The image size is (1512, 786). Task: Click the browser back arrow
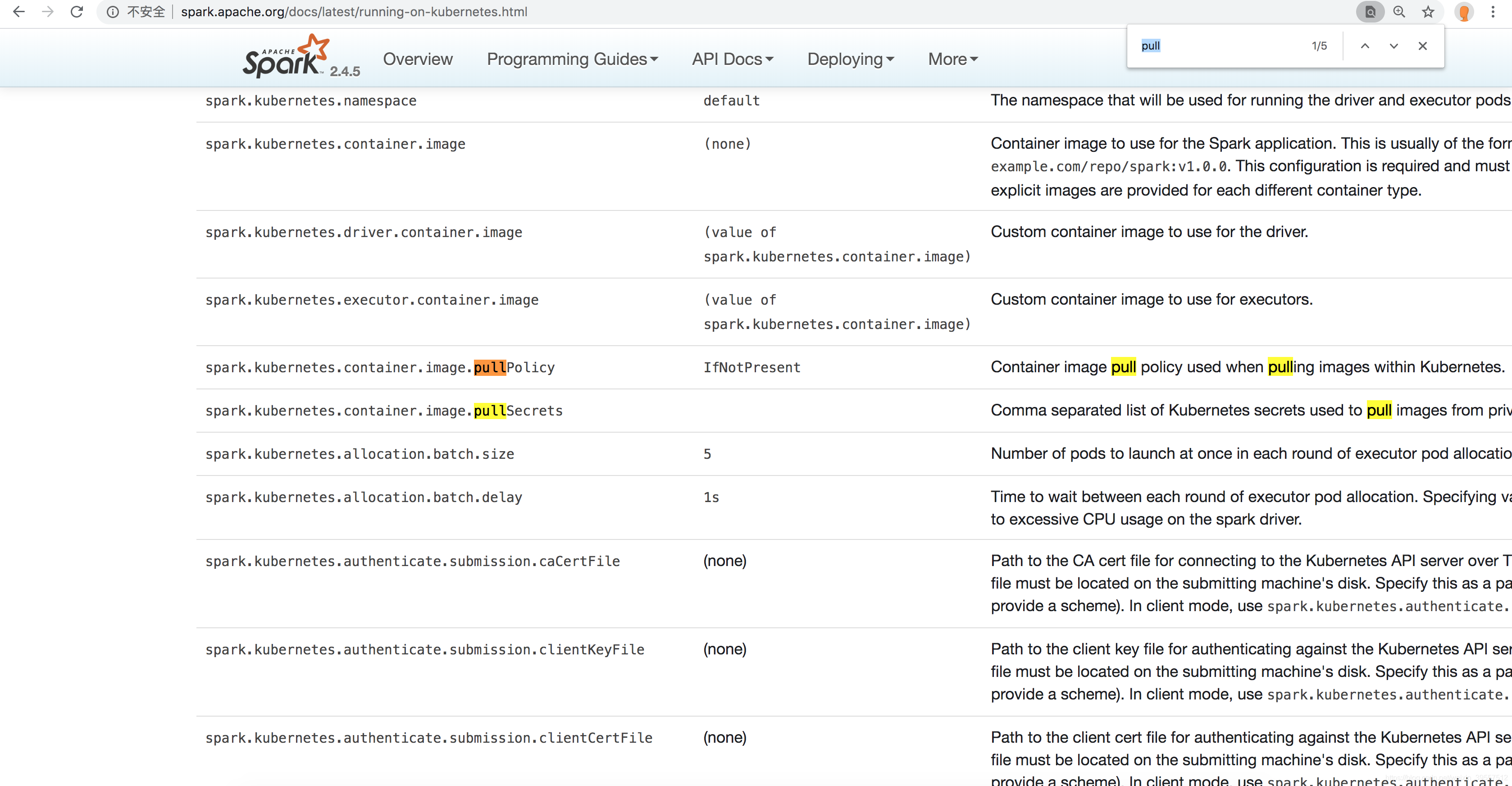point(19,12)
